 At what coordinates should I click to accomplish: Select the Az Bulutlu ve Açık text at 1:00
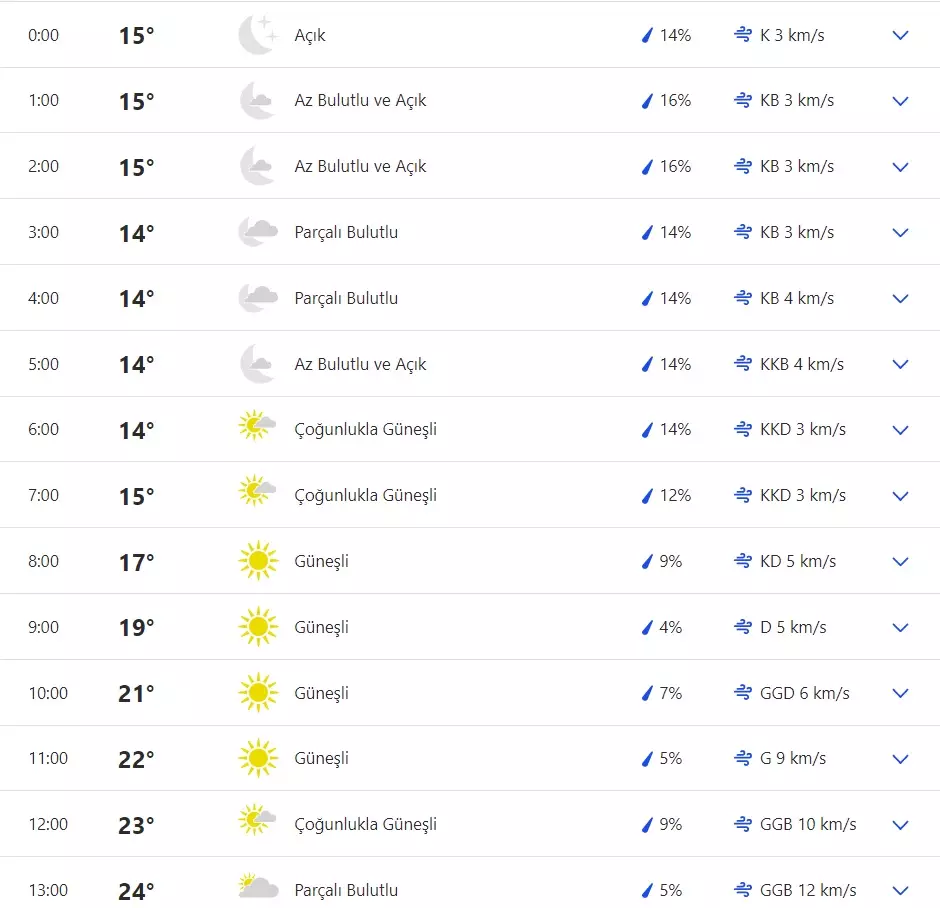[x=359, y=100]
